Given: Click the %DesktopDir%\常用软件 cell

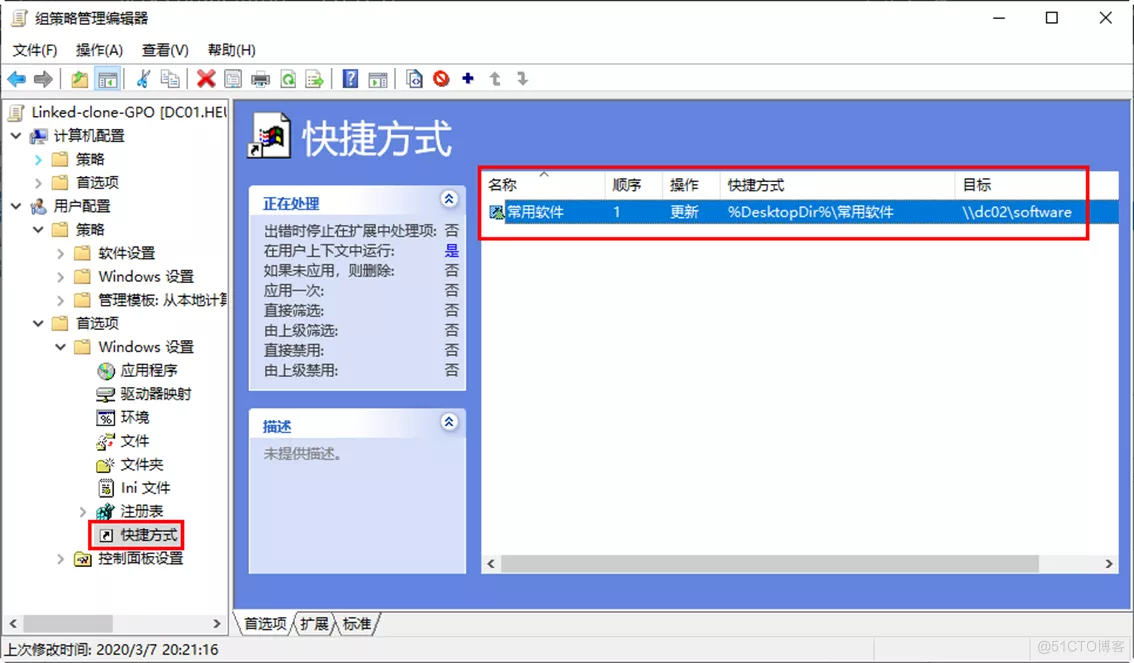Looking at the screenshot, I should [811, 212].
